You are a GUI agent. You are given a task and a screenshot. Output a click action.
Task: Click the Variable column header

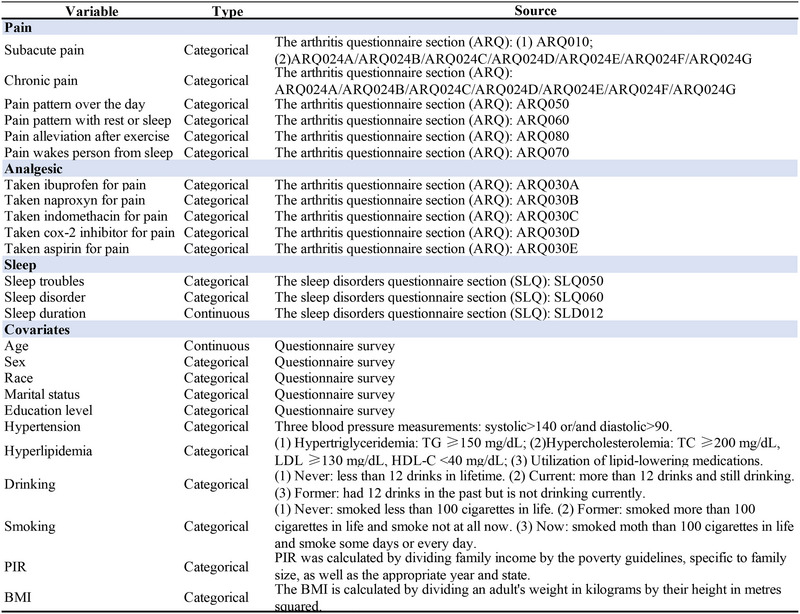click(92, 11)
